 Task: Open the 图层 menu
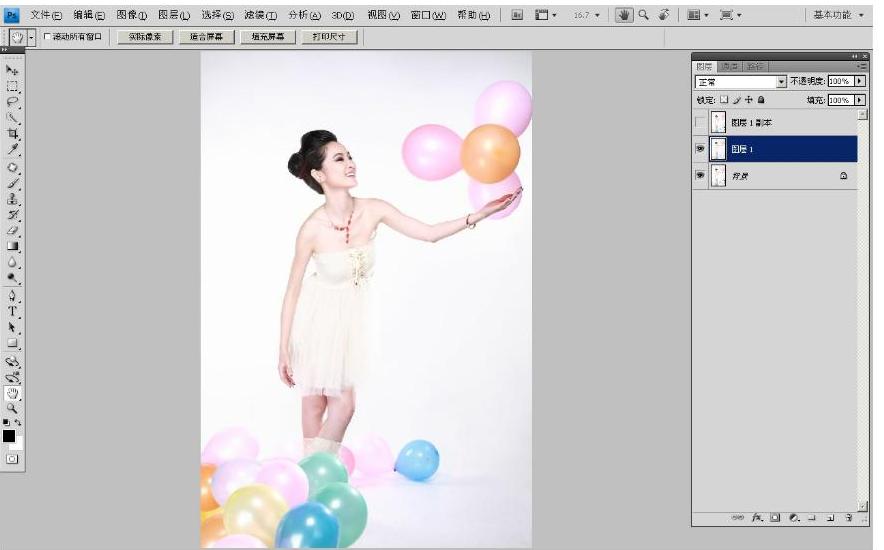[174, 15]
